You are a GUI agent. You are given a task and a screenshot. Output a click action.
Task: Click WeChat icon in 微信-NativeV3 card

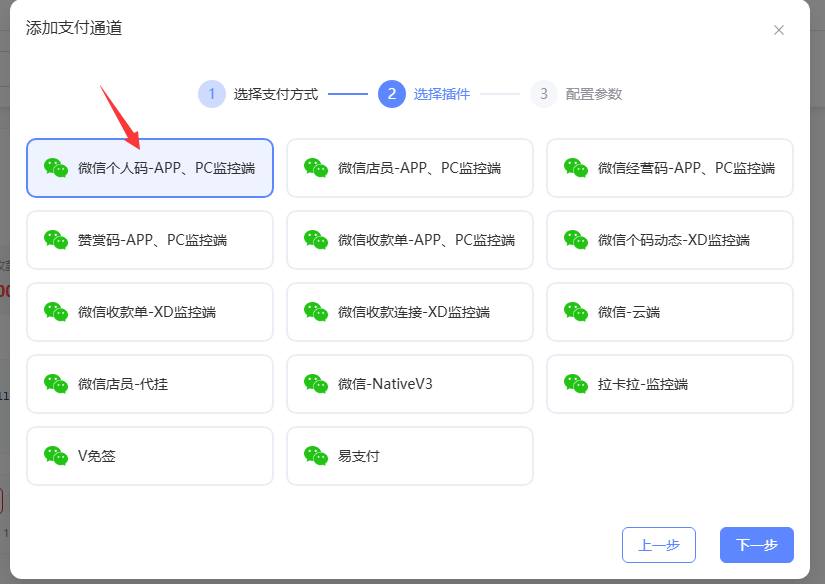(316, 384)
